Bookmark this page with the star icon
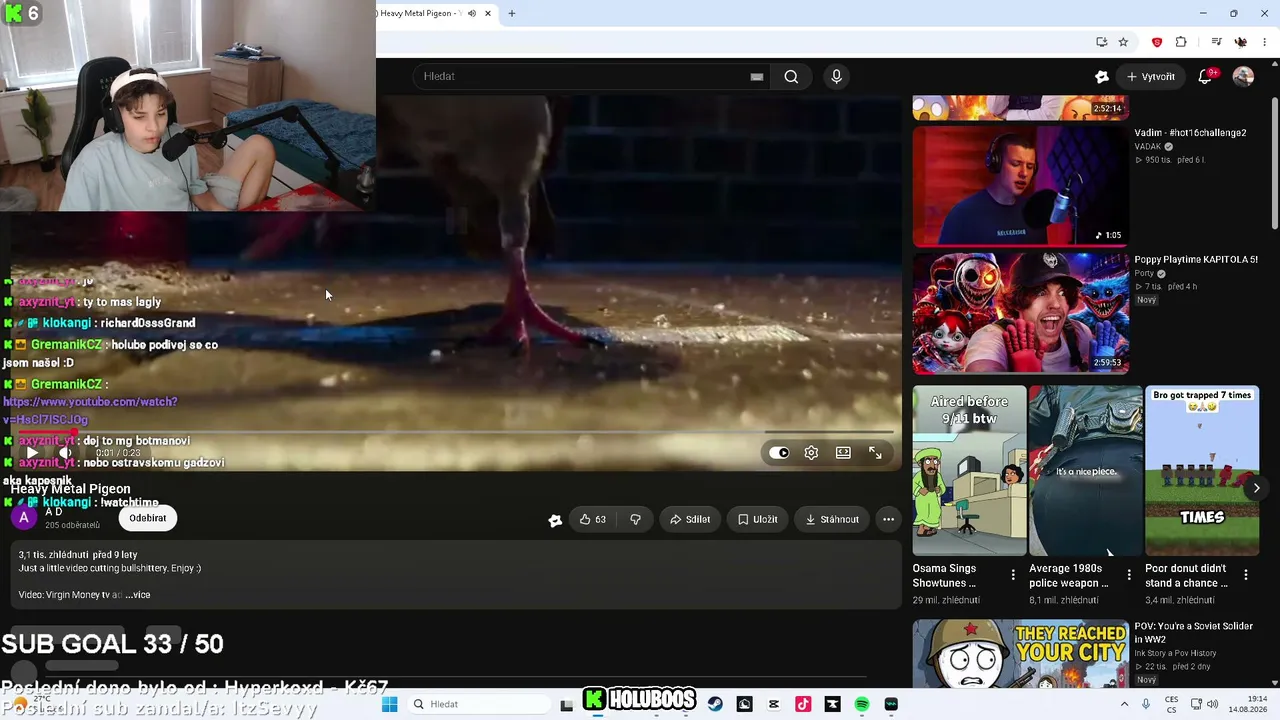The image size is (1280, 720). [x=1123, y=42]
